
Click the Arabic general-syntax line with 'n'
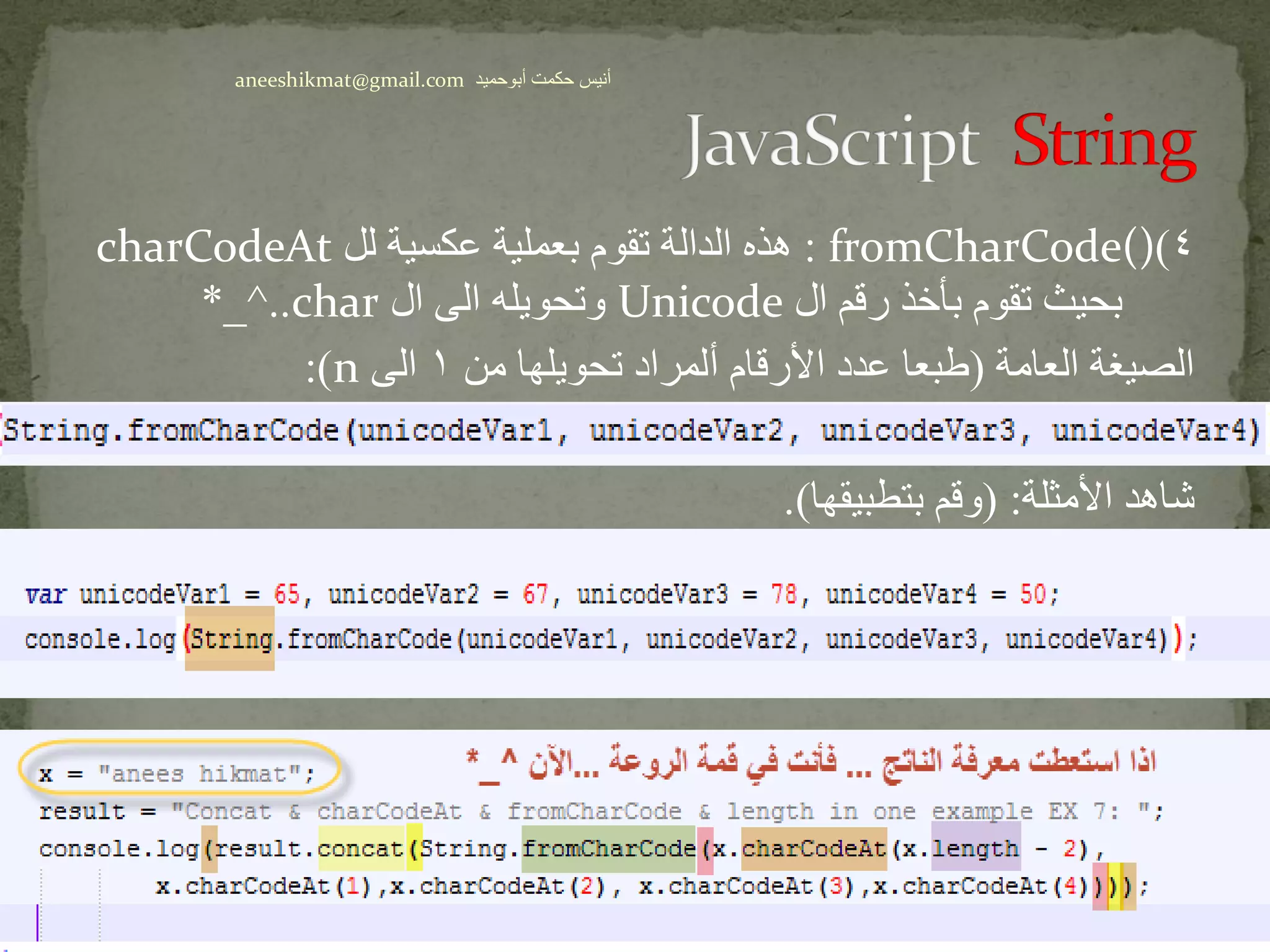tap(750, 366)
